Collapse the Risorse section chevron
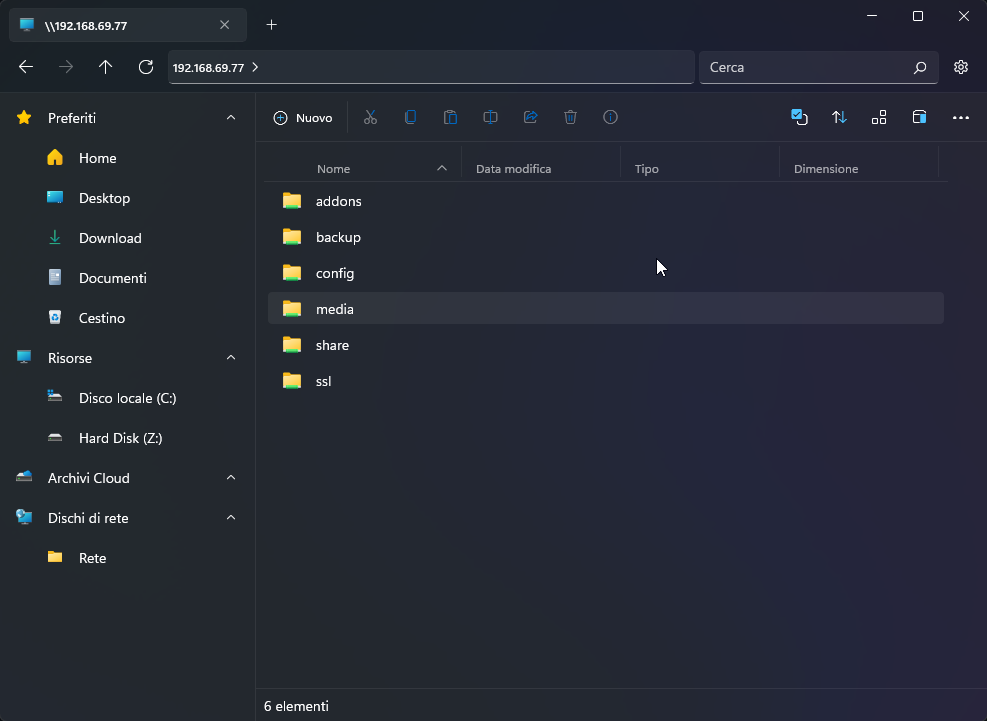 click(x=231, y=358)
